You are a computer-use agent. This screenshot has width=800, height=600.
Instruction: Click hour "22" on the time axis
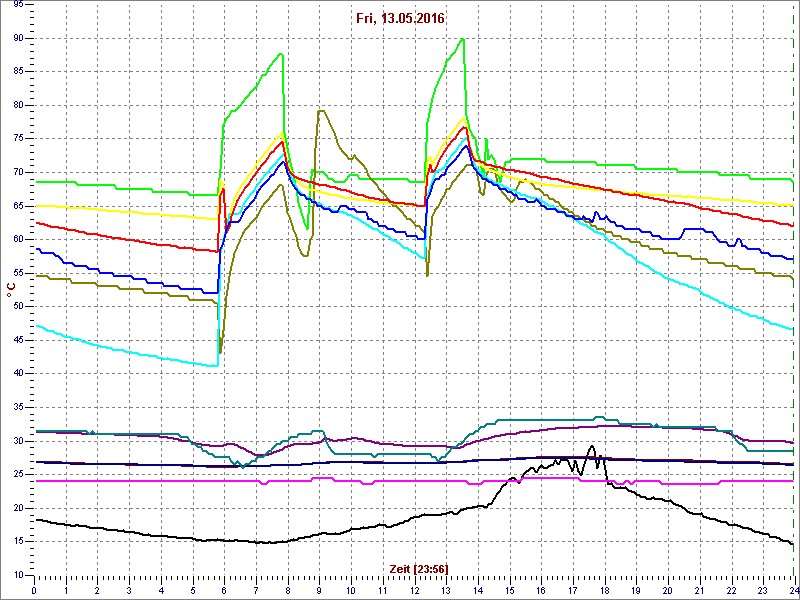pyautogui.click(x=731, y=592)
